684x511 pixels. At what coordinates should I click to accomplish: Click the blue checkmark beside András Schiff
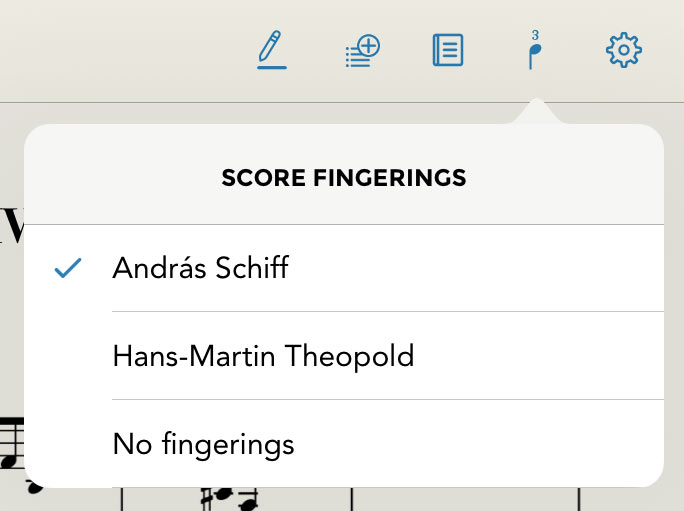point(68,268)
